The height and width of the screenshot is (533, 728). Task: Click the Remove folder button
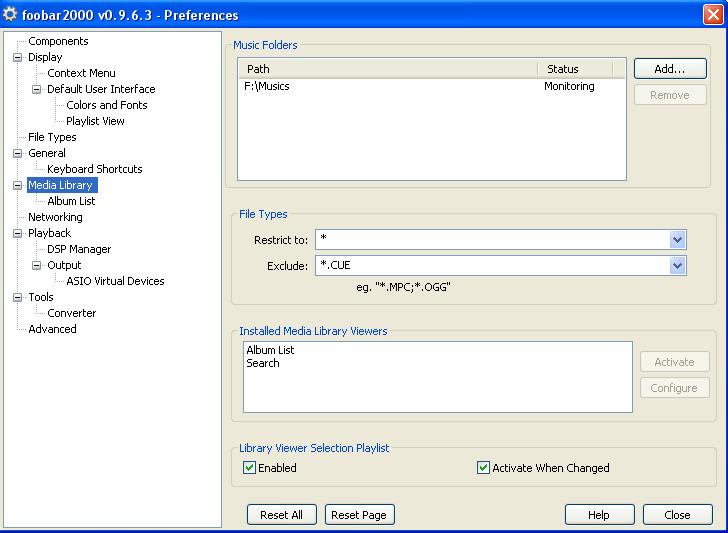(670, 95)
